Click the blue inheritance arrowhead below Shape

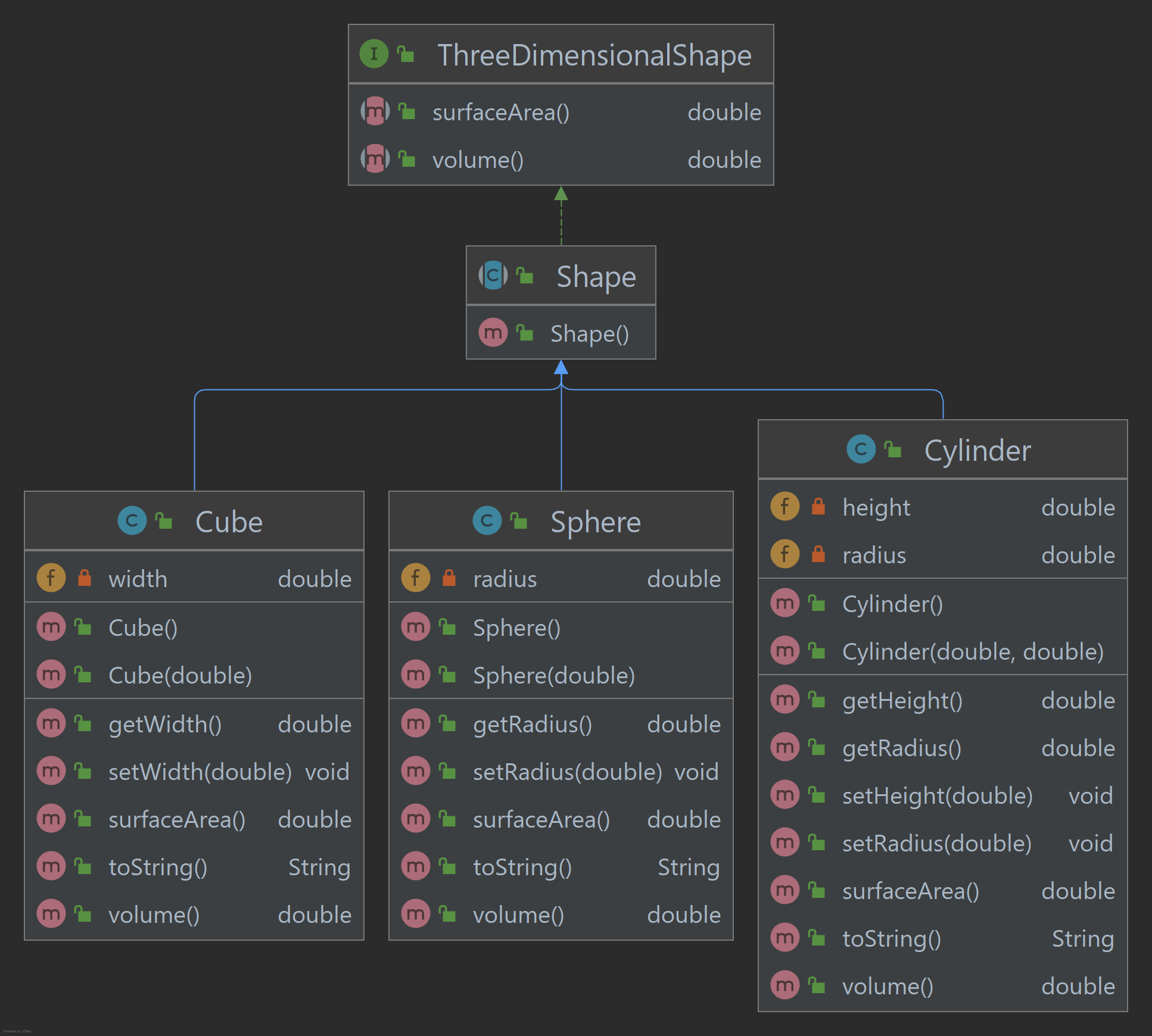click(x=561, y=367)
